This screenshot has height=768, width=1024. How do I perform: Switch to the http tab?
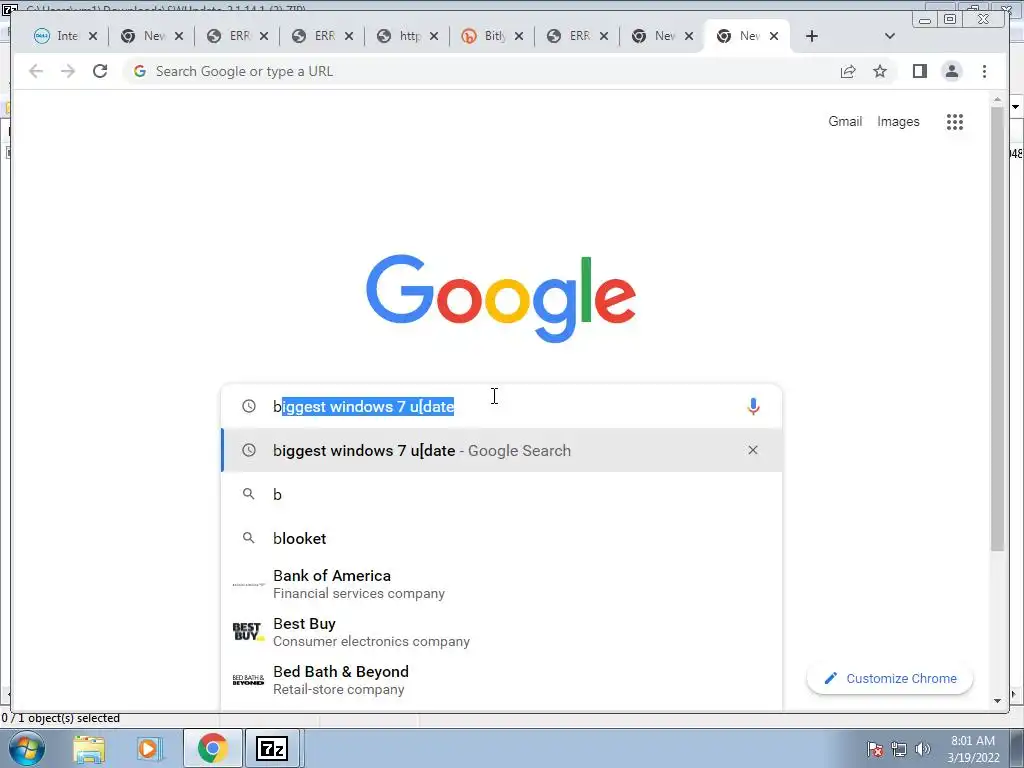click(x=400, y=36)
